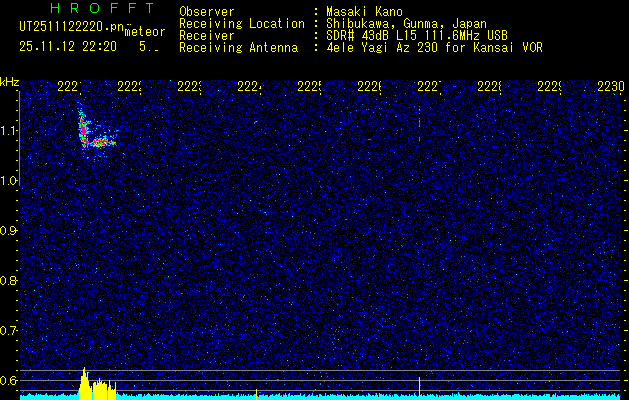Image resolution: width=629 pixels, height=400 pixels.
Task: Click time axis label 2223
Action: tap(189, 87)
